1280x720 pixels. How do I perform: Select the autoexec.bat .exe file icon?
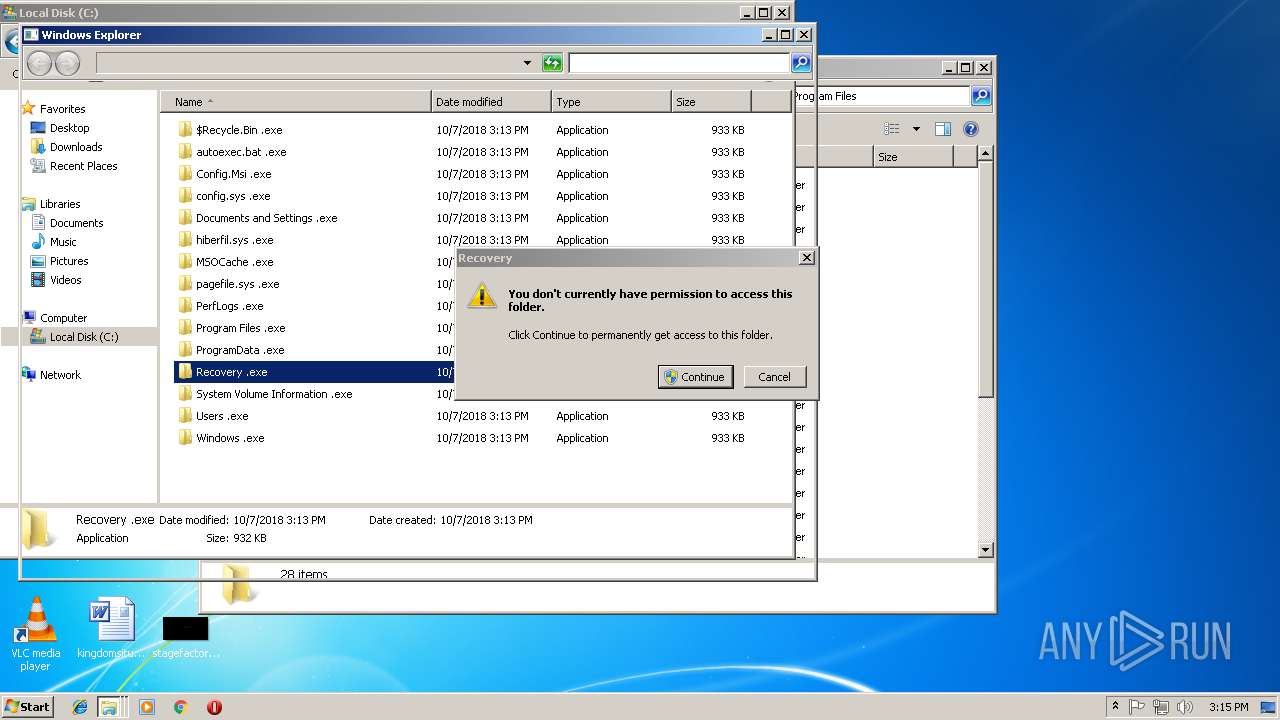coord(185,152)
